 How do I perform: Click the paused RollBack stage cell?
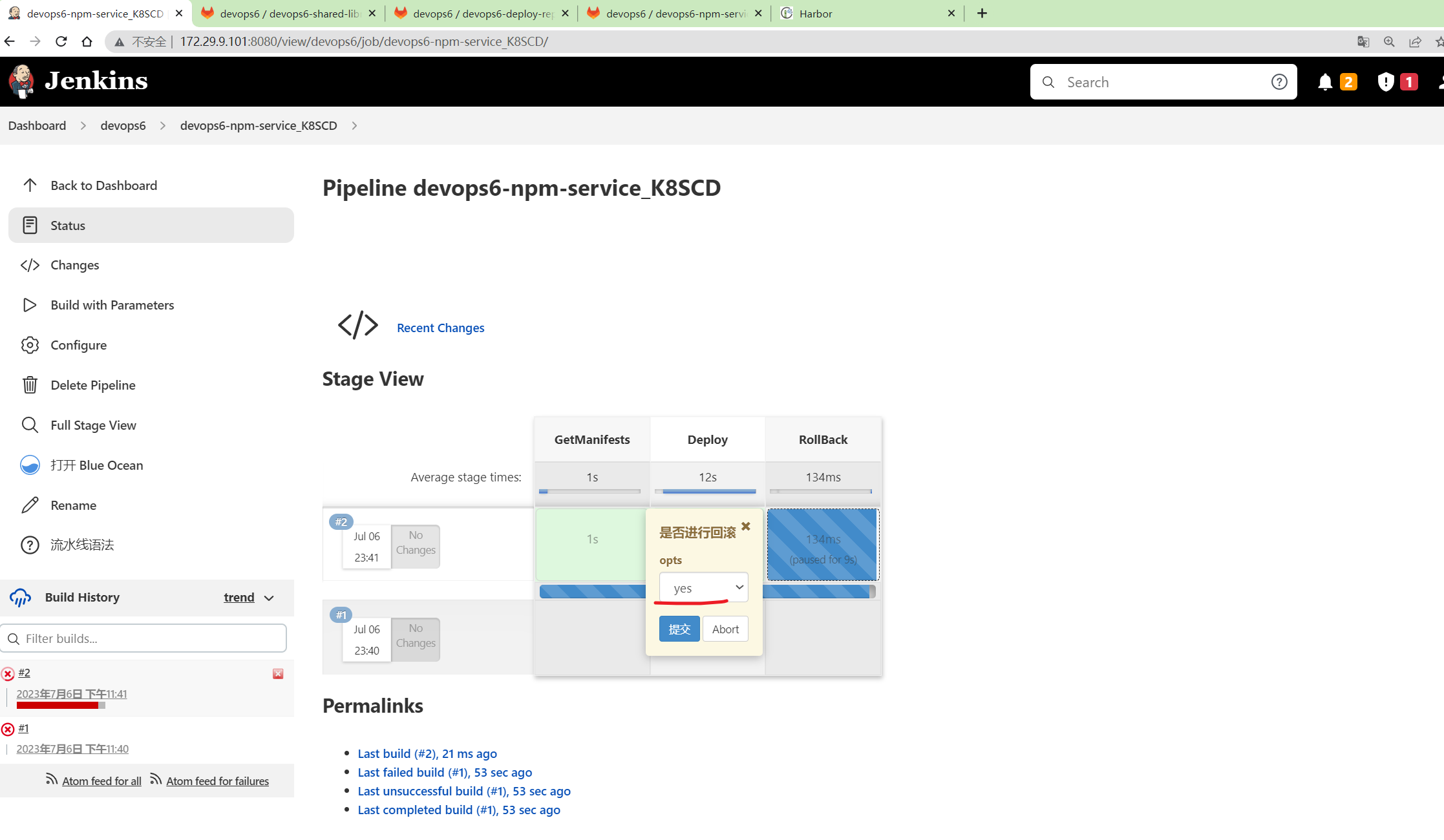pyautogui.click(x=822, y=545)
